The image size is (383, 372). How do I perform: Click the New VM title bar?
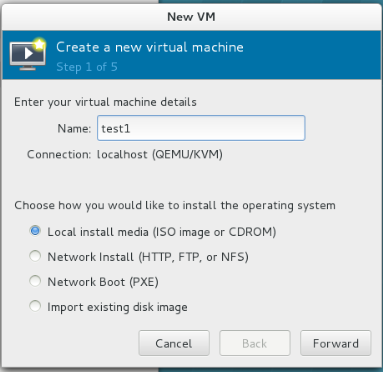[x=191, y=17]
